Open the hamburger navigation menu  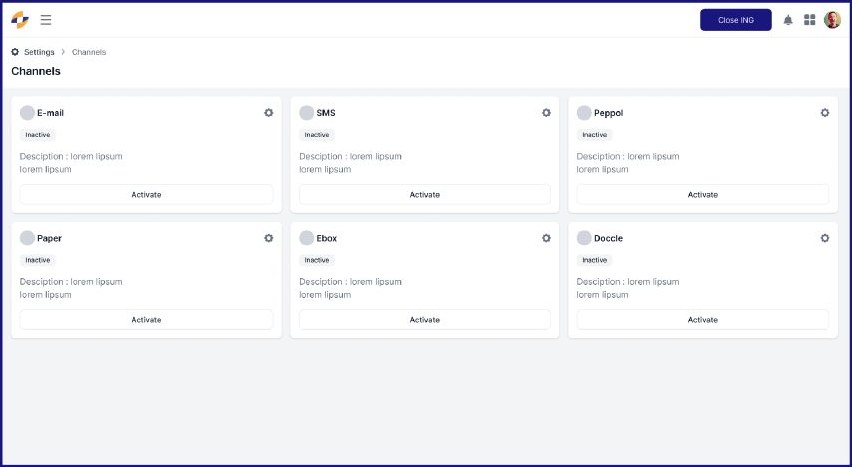(46, 20)
